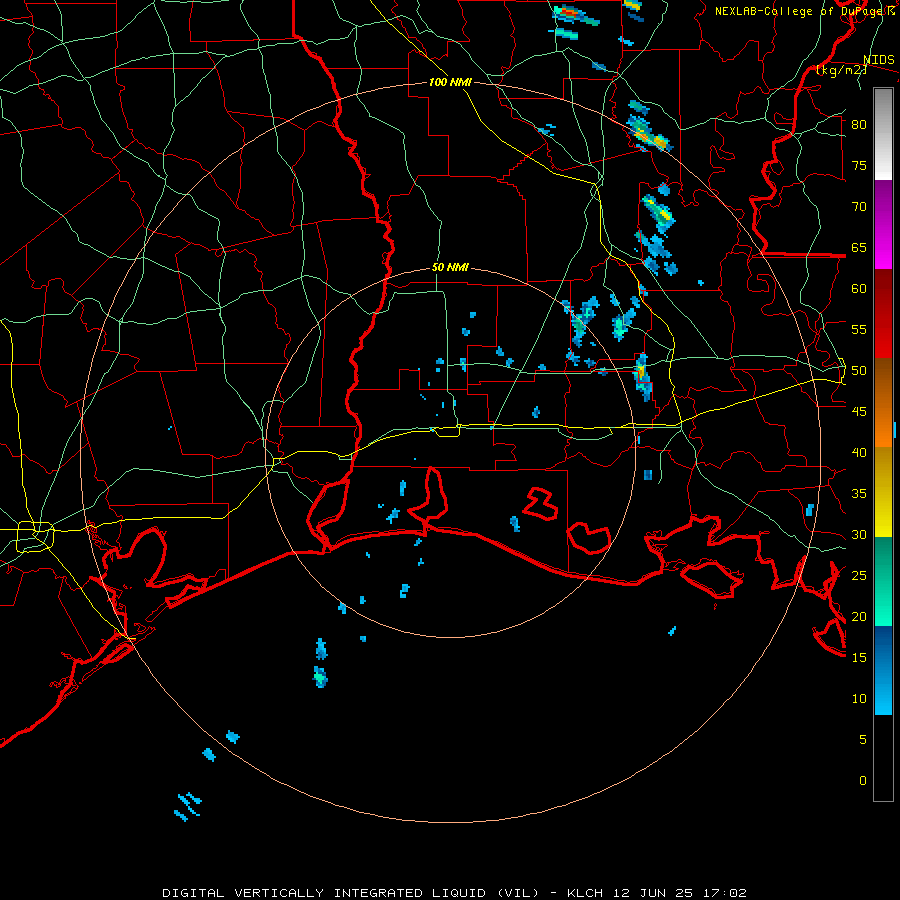
Task: Click the 25 value on the color scale
Action: [859, 576]
